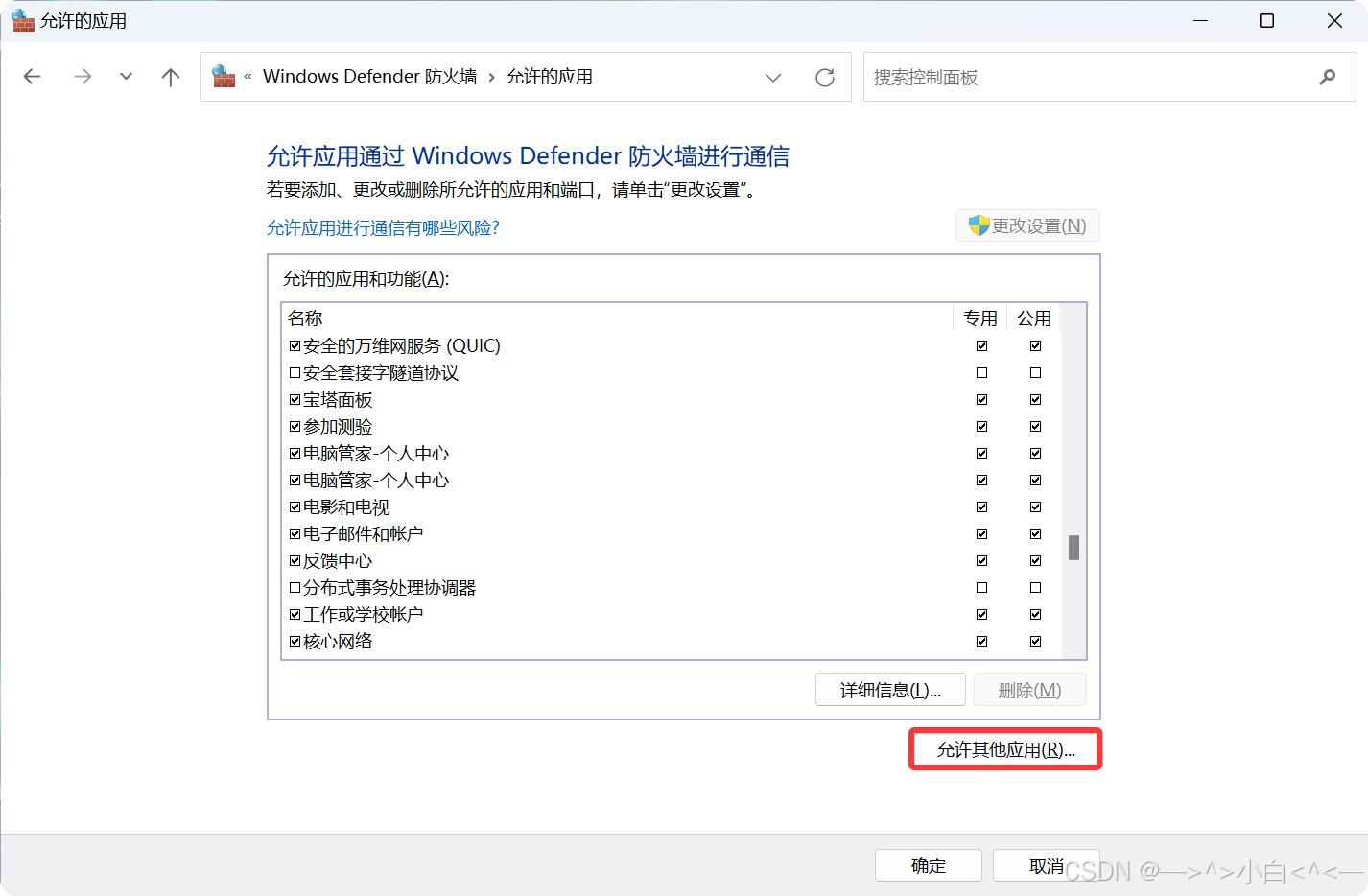Toggle 核心网络 main checkbox
1368x896 pixels.
point(295,641)
